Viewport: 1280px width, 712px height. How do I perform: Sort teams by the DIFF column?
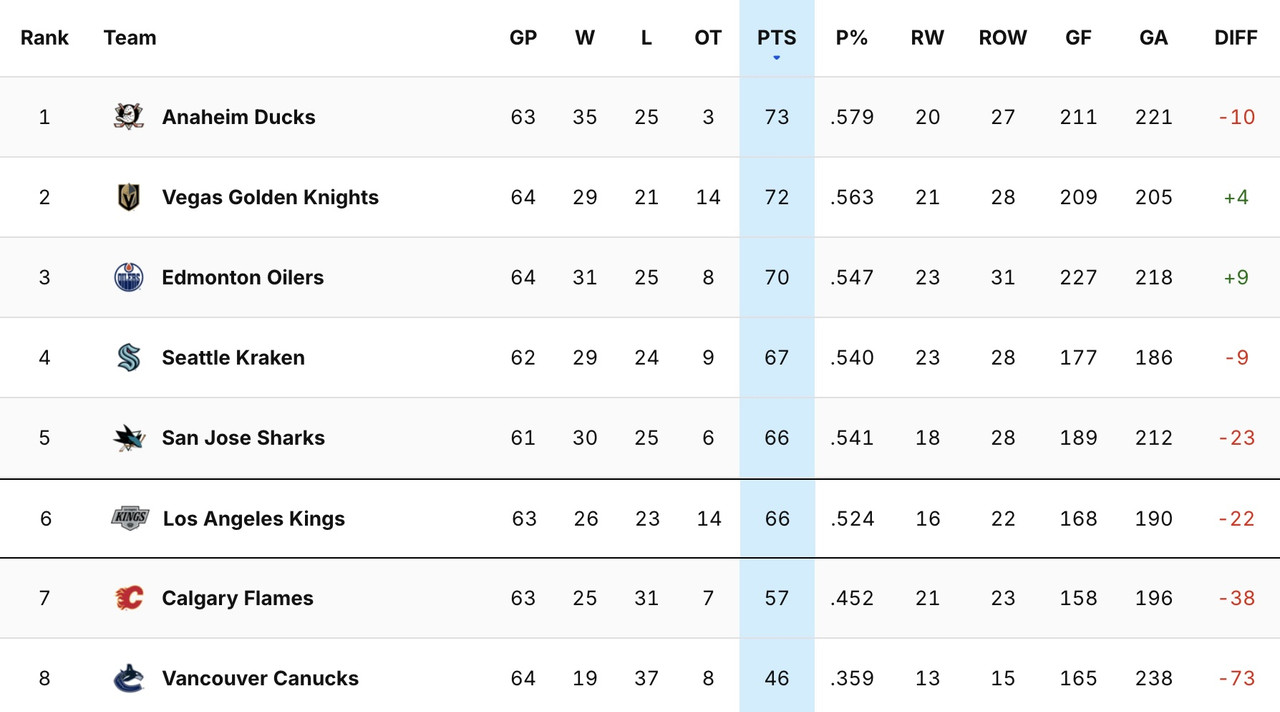(x=1236, y=37)
